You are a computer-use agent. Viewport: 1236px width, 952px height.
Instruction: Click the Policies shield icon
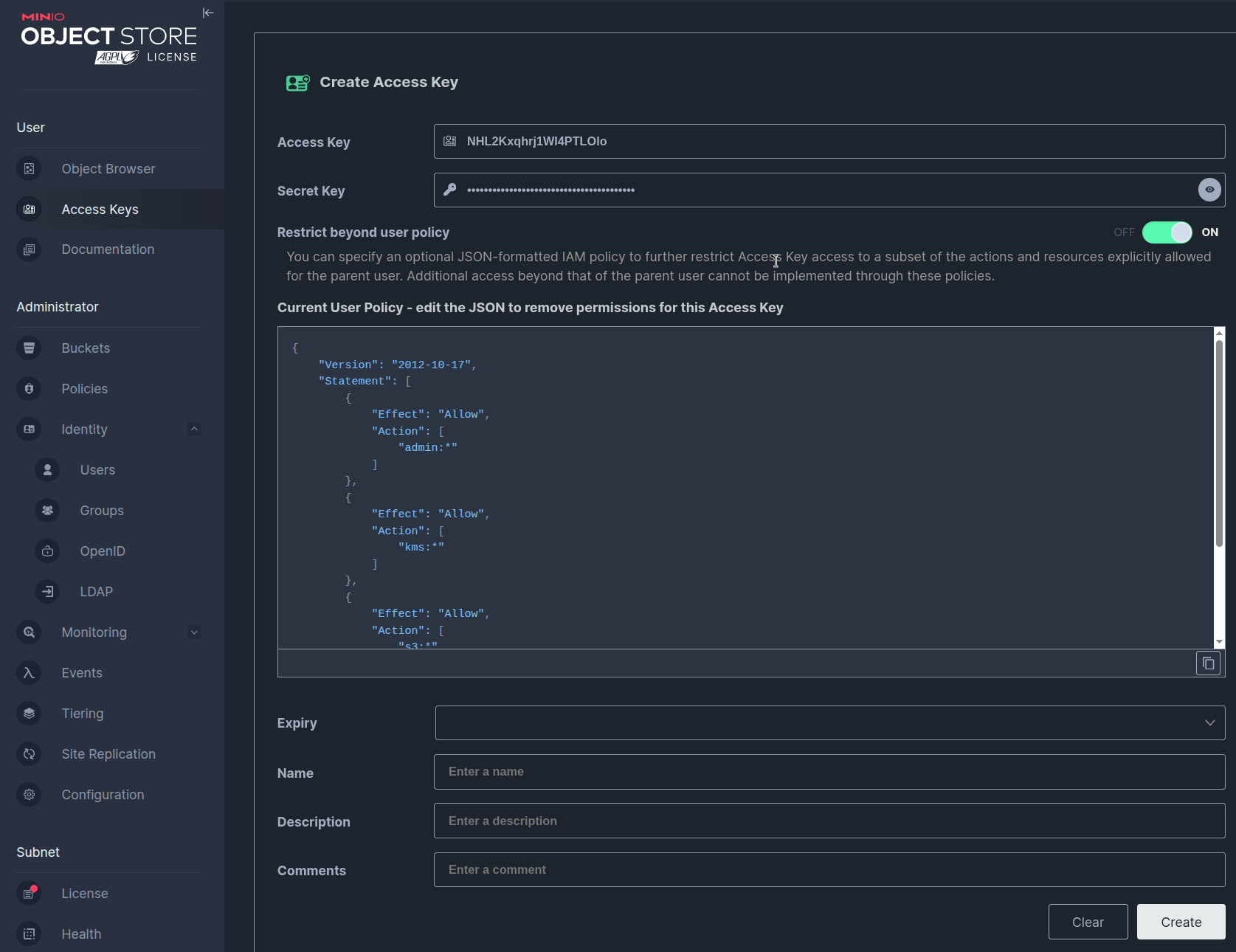29,389
